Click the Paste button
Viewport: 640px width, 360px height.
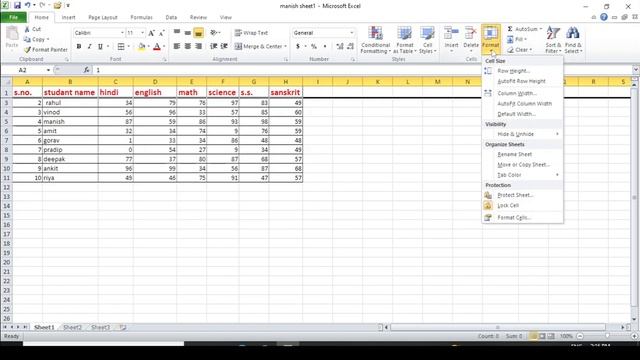[x=12, y=38]
